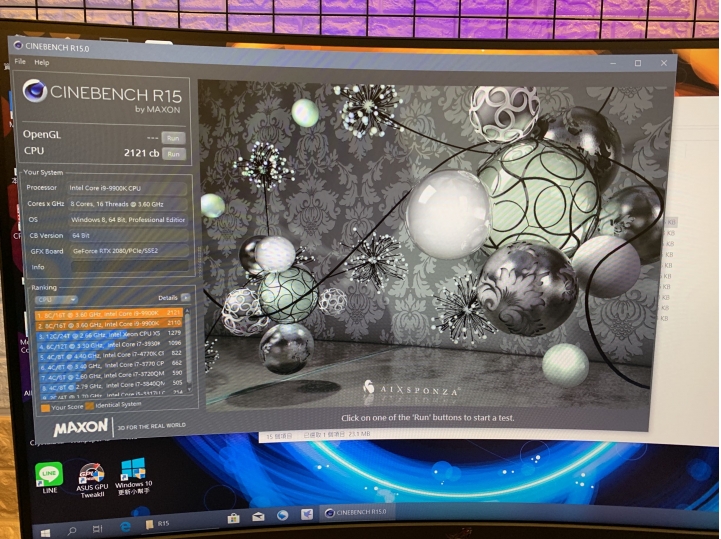Click the Your Score orange legend swatch
This screenshot has width=721, height=539.
[x=45, y=408]
